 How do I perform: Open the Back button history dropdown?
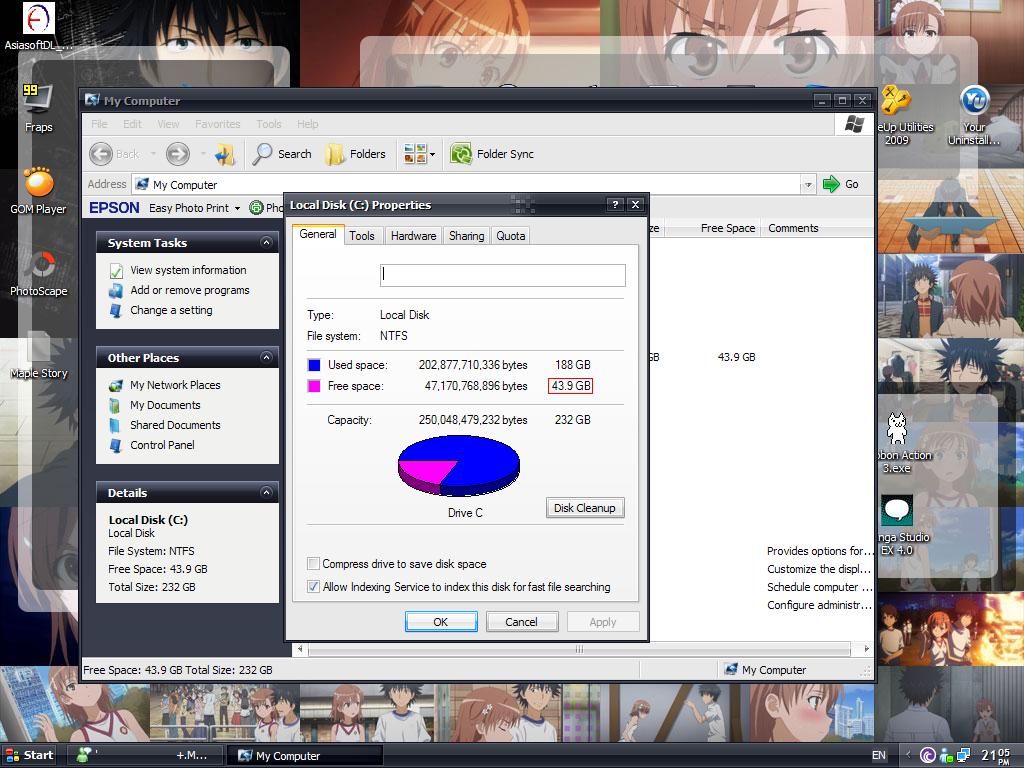pos(153,154)
